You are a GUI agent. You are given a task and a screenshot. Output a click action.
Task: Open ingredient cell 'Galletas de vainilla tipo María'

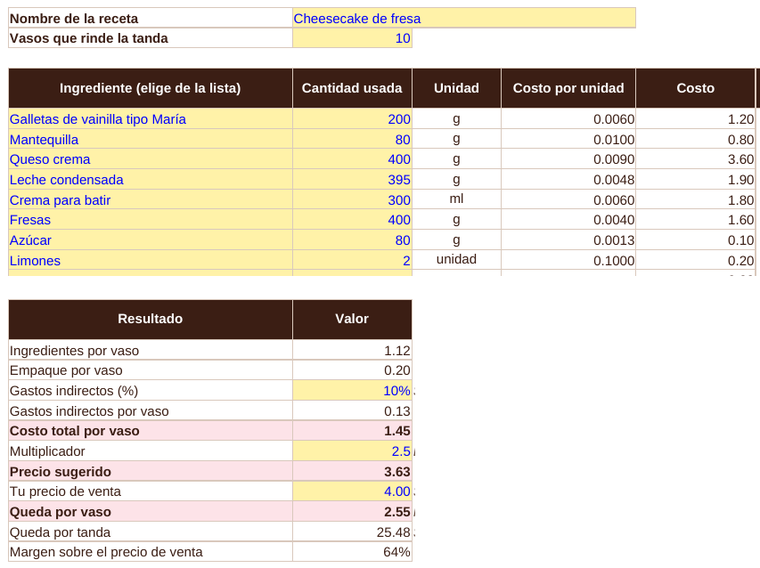click(150, 119)
